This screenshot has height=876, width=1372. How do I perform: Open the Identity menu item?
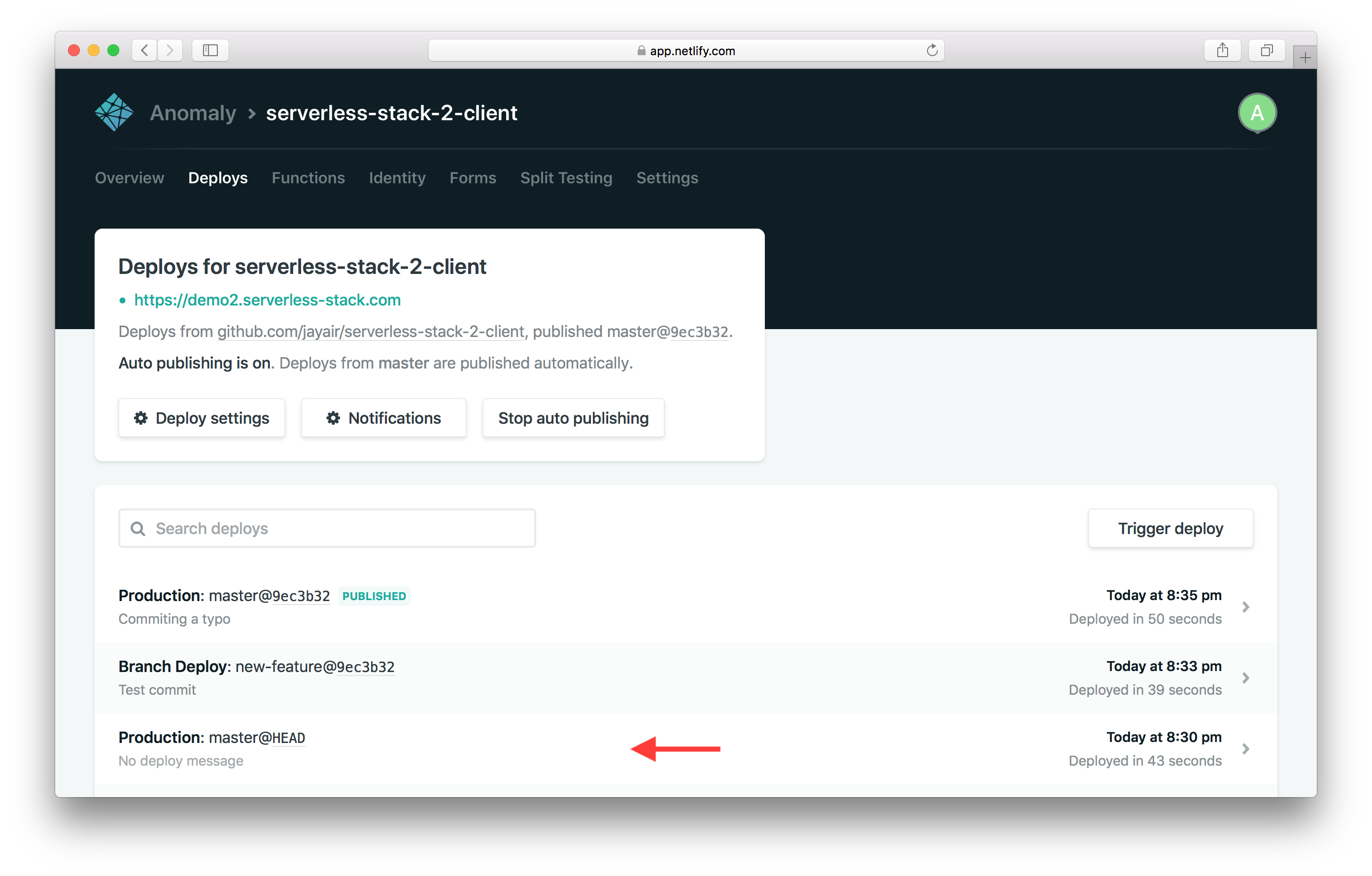(x=396, y=178)
